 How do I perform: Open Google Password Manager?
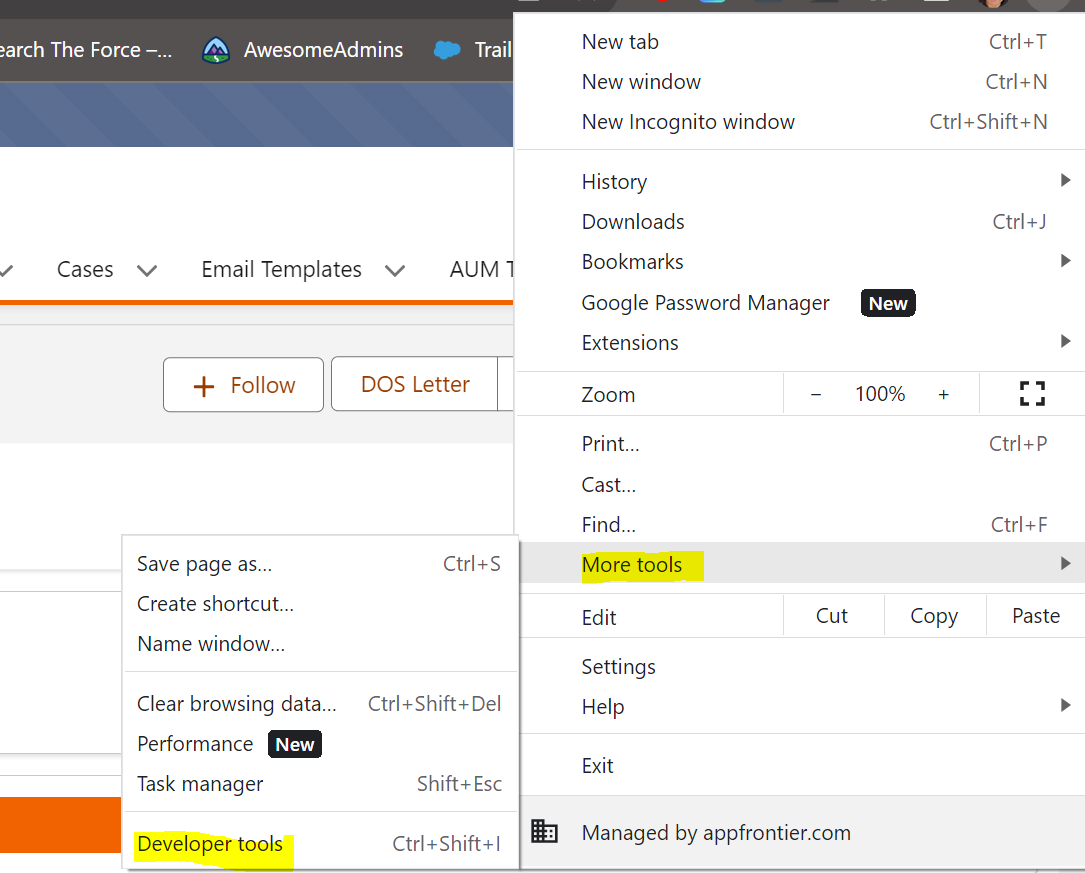pos(705,303)
